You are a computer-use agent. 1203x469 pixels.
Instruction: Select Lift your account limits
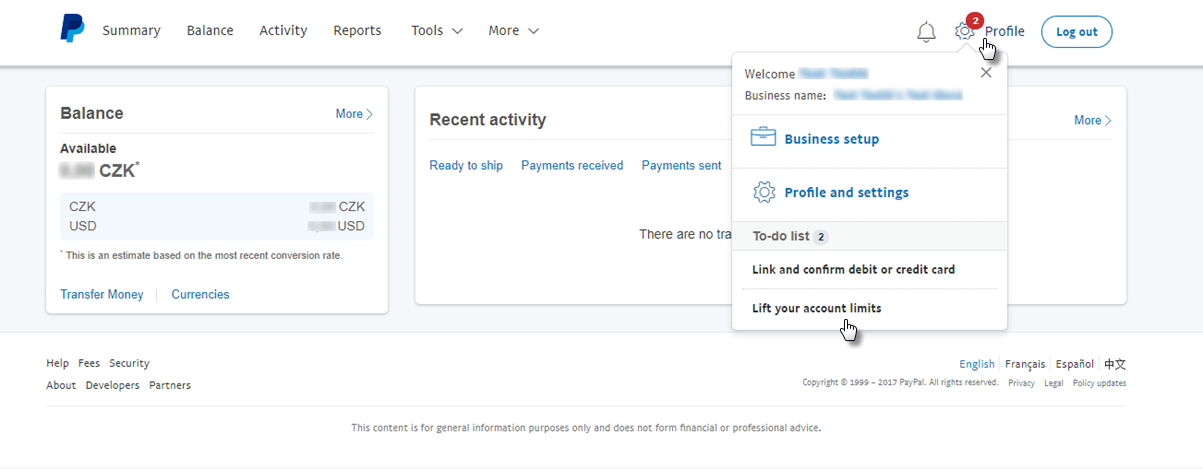coord(816,308)
